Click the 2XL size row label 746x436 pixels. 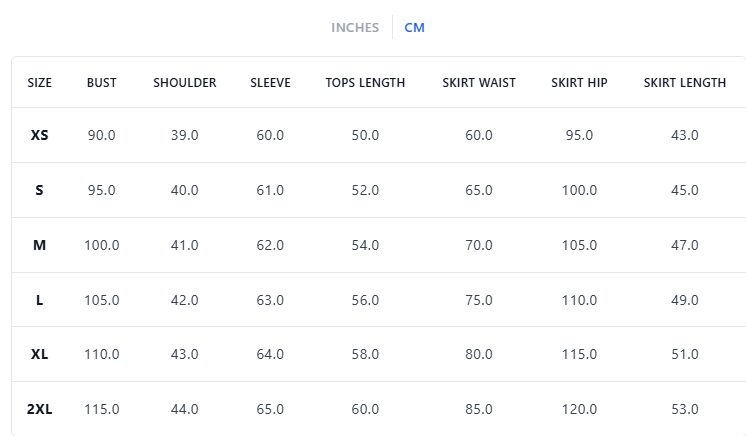pos(40,409)
